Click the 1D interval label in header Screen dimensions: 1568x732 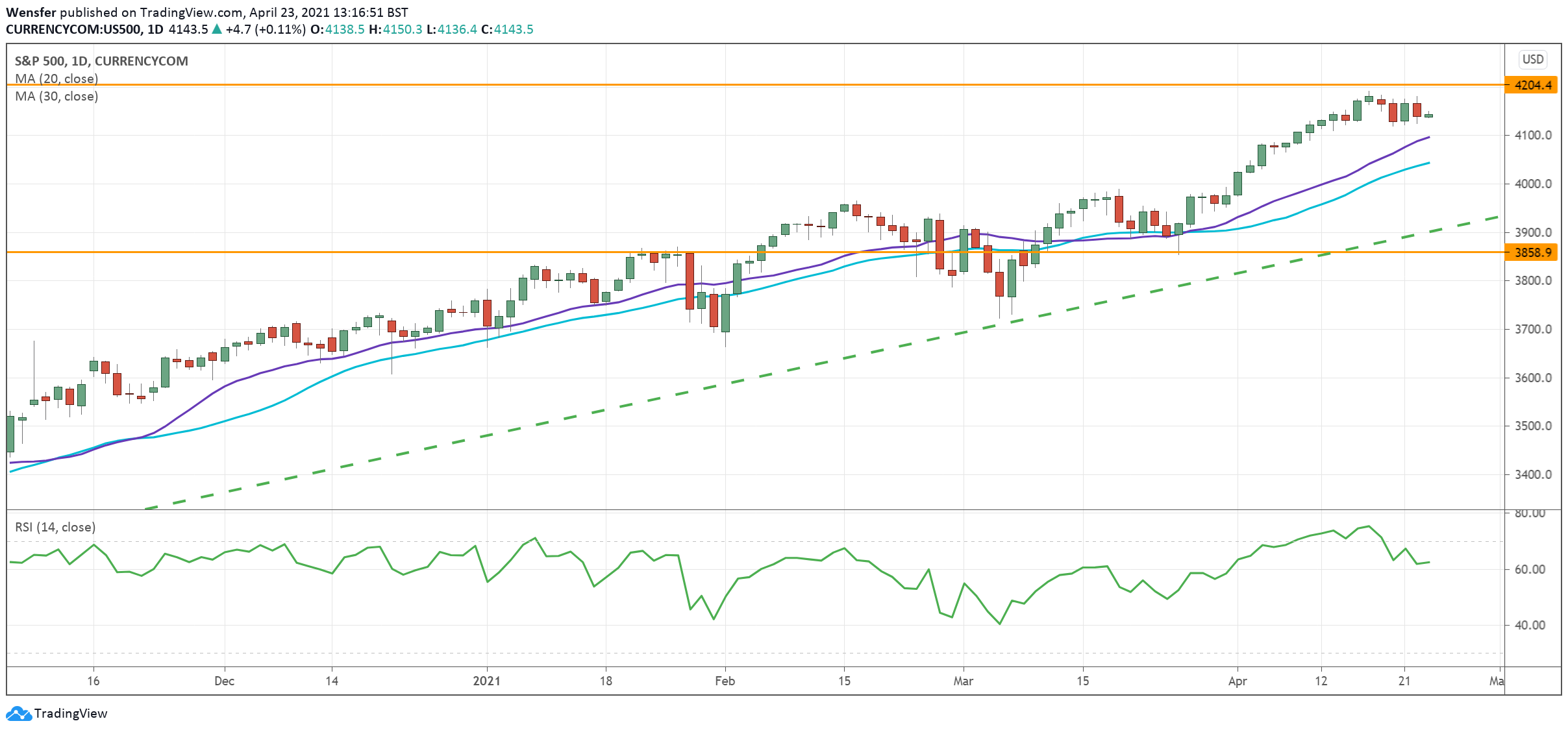coord(155,29)
